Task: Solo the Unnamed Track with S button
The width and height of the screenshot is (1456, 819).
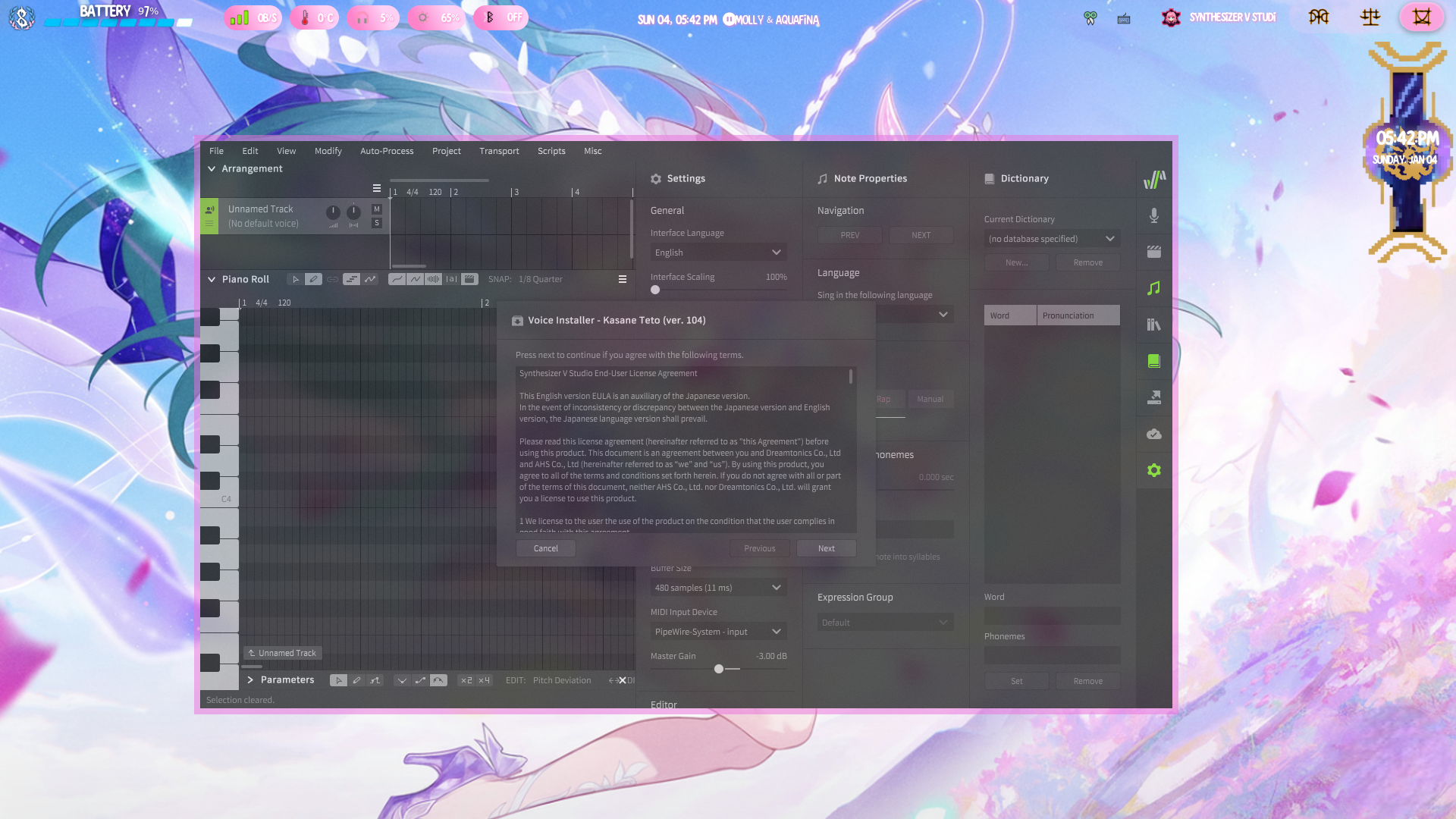Action: pos(377,223)
